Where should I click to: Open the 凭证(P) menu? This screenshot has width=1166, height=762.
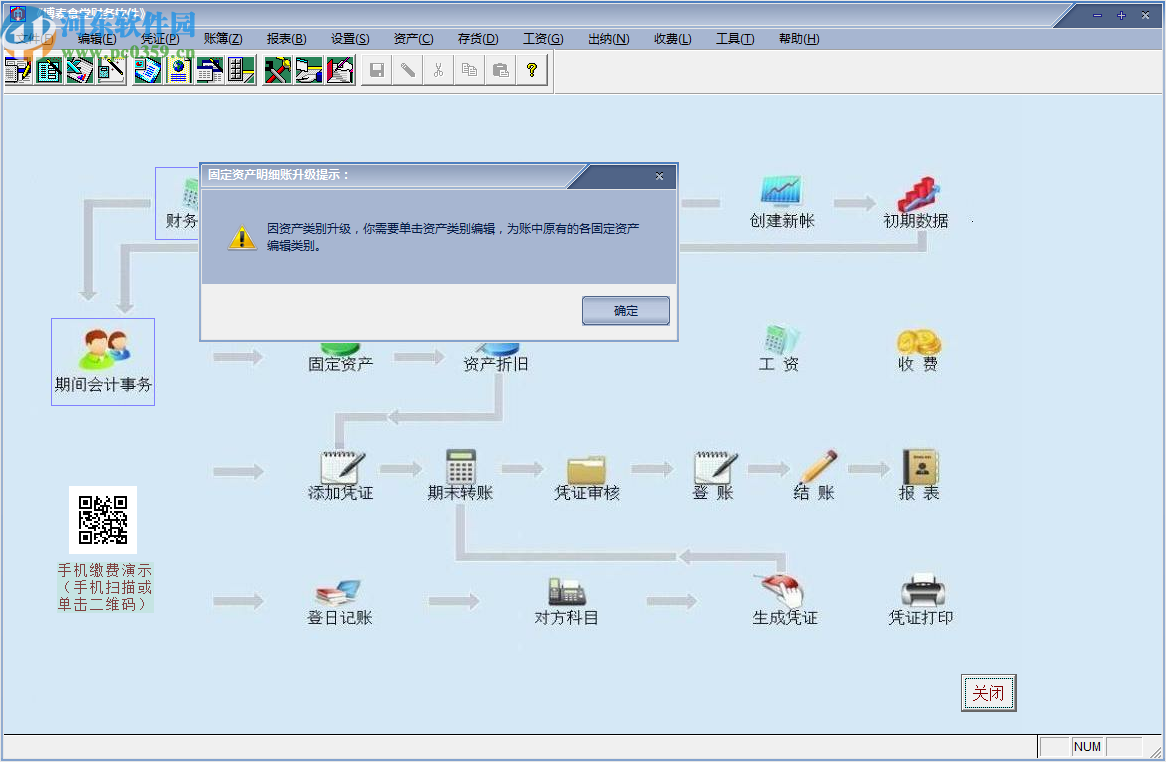click(x=160, y=39)
